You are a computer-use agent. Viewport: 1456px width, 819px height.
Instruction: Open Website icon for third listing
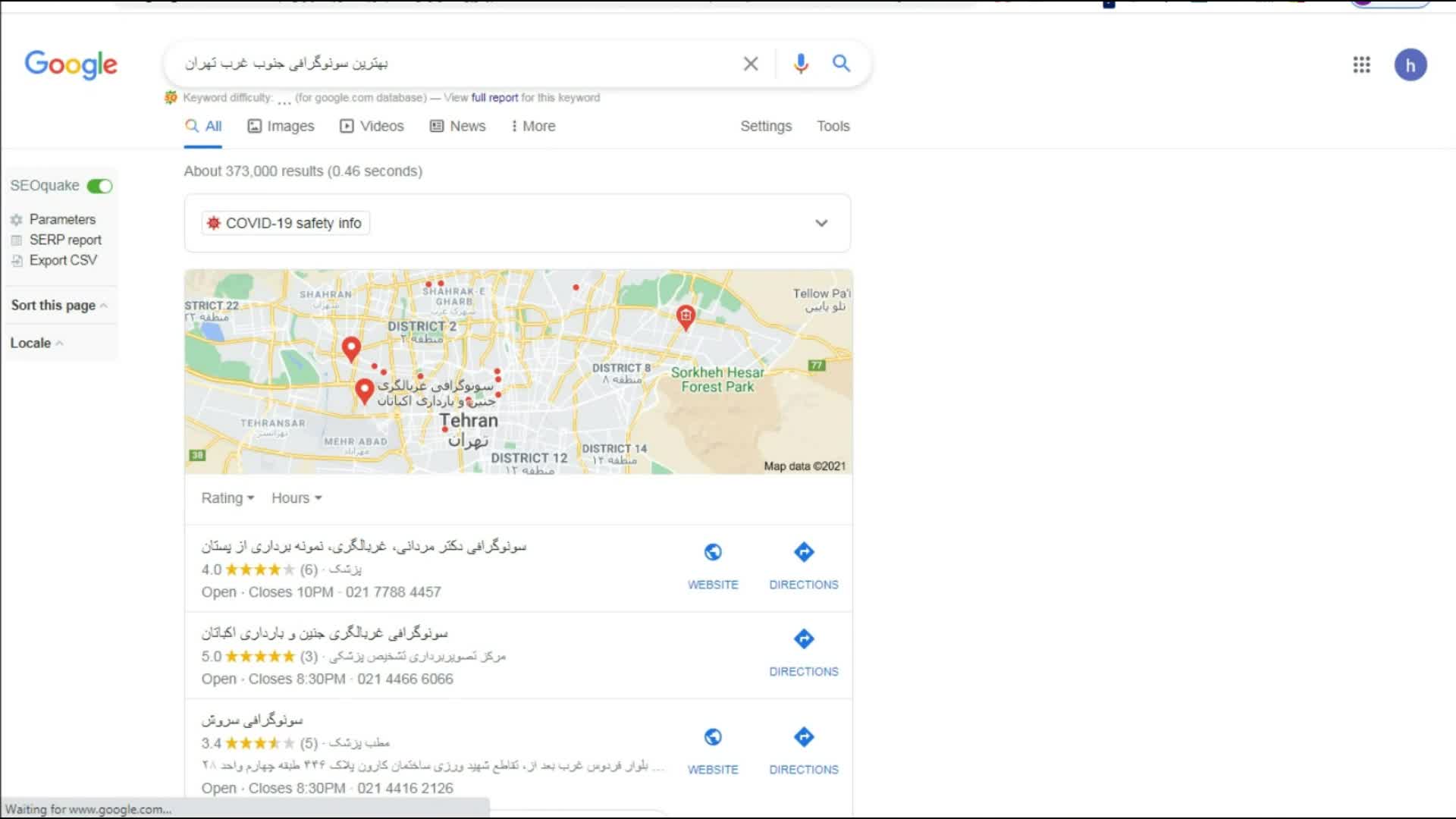pyautogui.click(x=713, y=738)
